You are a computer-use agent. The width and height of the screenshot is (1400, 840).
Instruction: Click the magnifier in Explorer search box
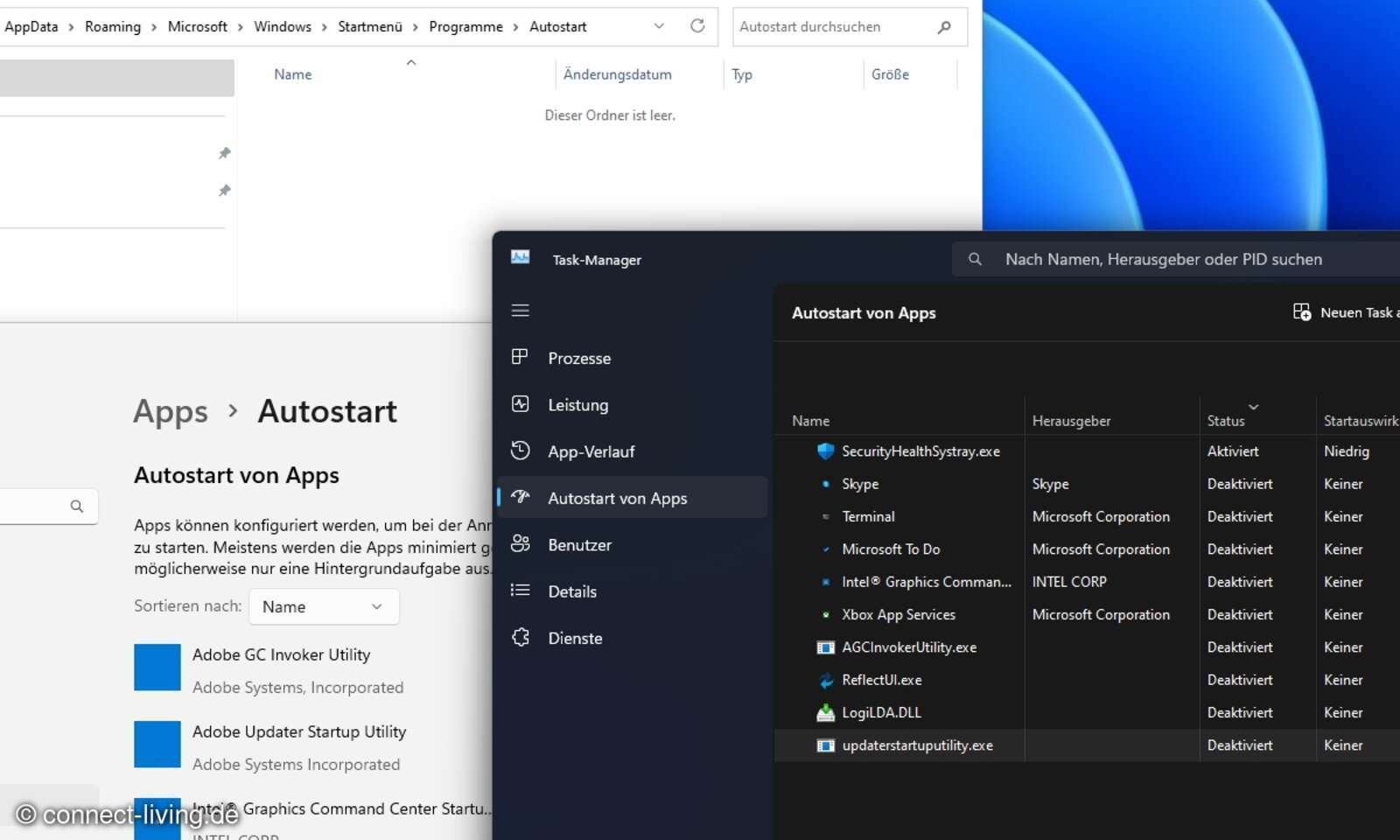pos(943,27)
